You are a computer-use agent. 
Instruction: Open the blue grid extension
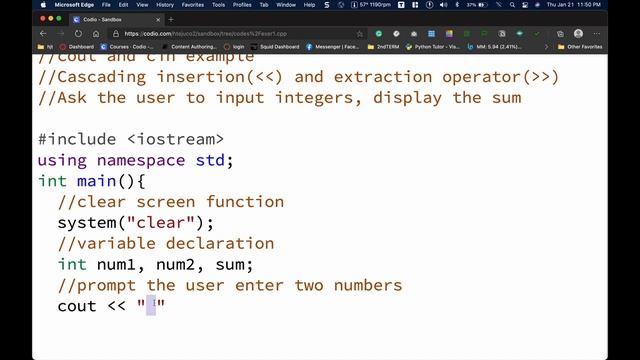(431, 33)
